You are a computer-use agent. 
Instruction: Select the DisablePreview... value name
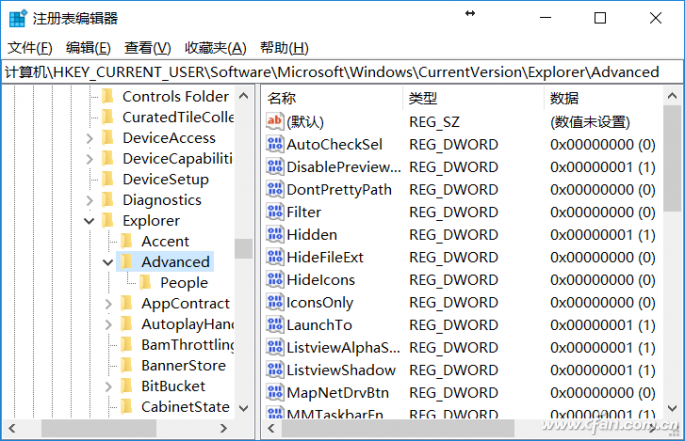(x=343, y=167)
